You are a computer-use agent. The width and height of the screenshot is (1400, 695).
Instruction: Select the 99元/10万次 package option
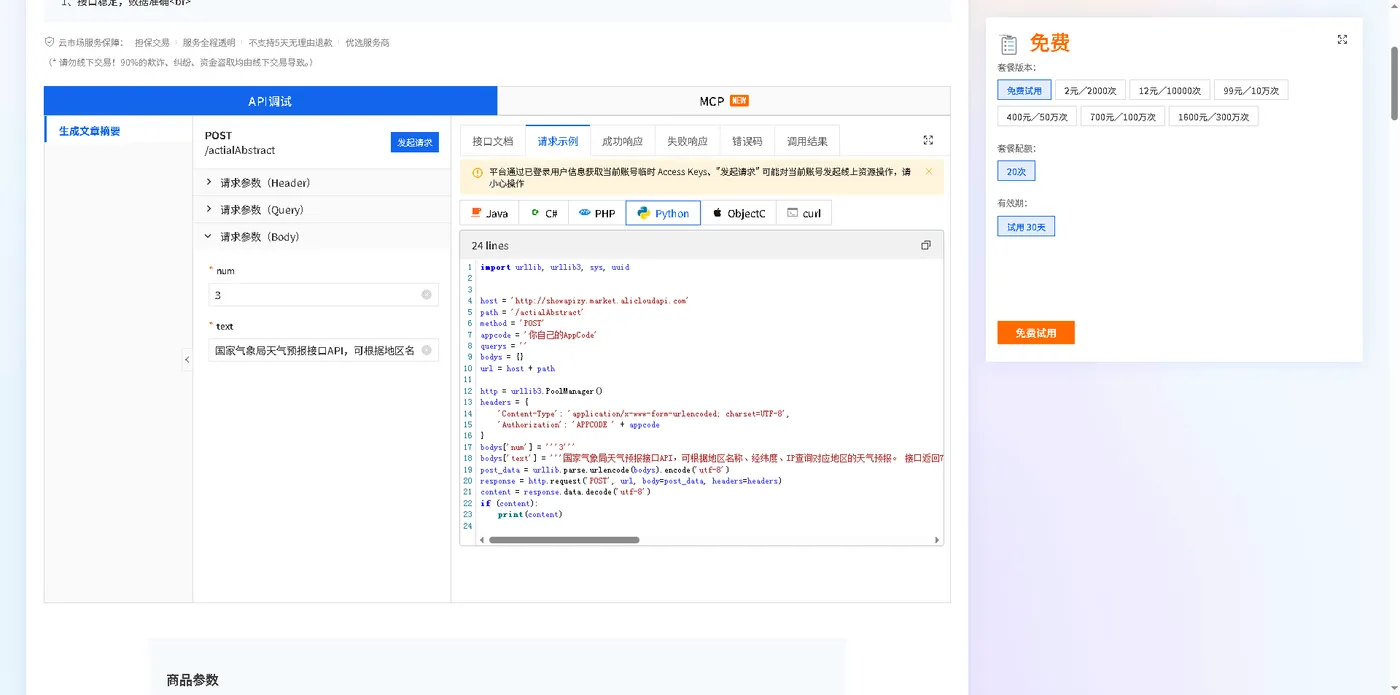pos(1251,90)
